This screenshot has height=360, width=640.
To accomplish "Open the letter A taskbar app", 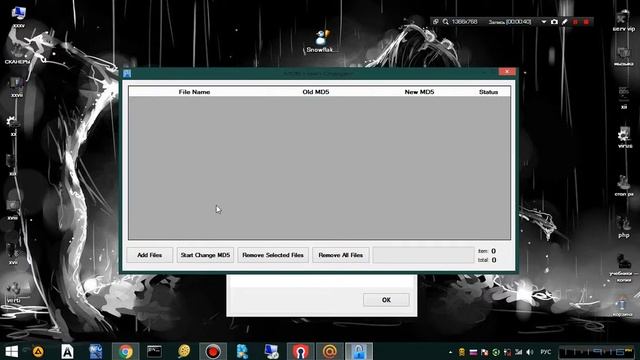I will [67, 351].
